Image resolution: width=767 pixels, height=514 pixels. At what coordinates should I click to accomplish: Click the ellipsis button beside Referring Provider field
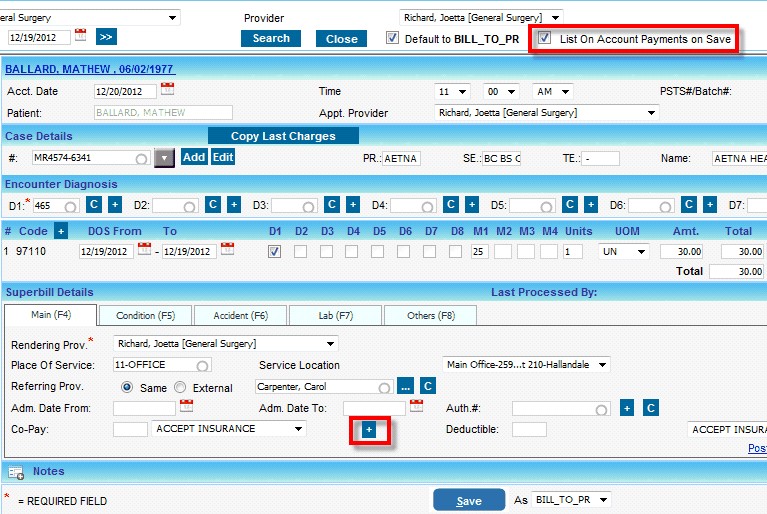[405, 387]
